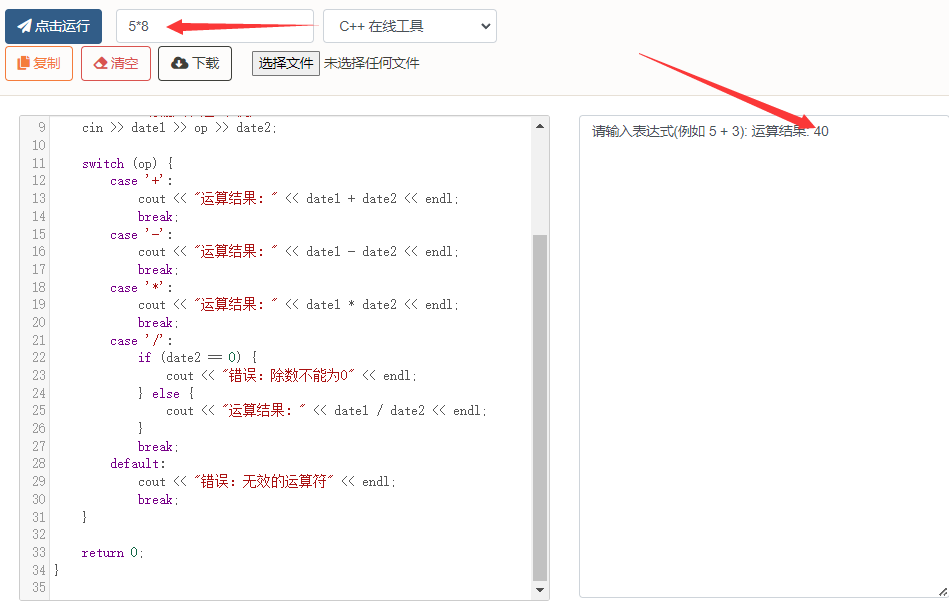This screenshot has width=949, height=604.
Task: Click the copy documents icon
Action: tap(24, 63)
